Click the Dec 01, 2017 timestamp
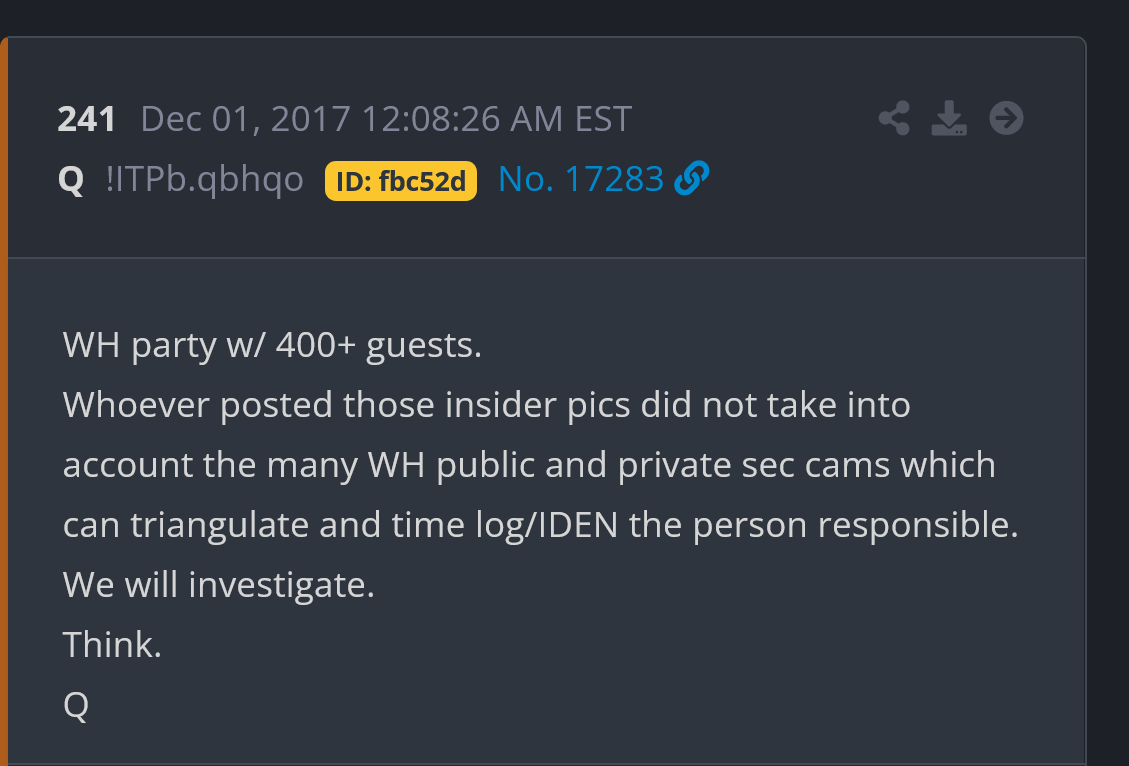 [246, 119]
